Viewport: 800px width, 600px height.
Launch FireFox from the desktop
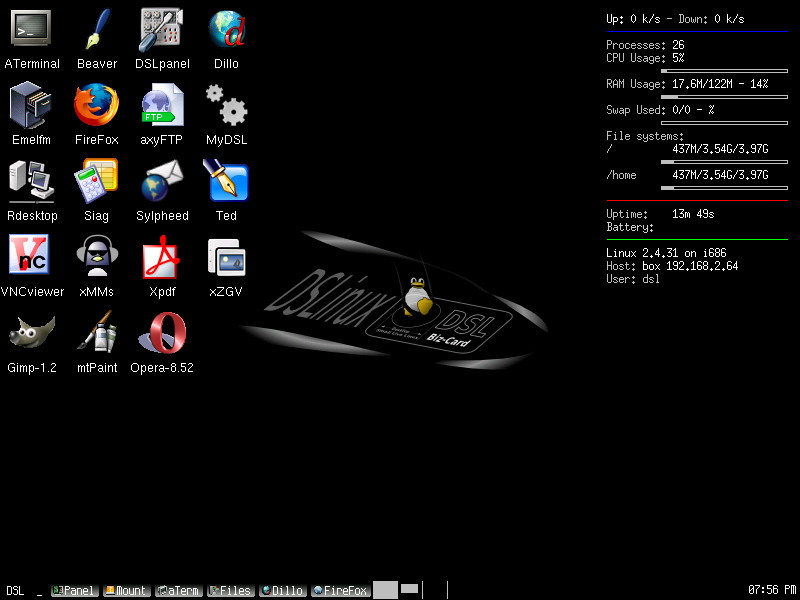tap(96, 105)
